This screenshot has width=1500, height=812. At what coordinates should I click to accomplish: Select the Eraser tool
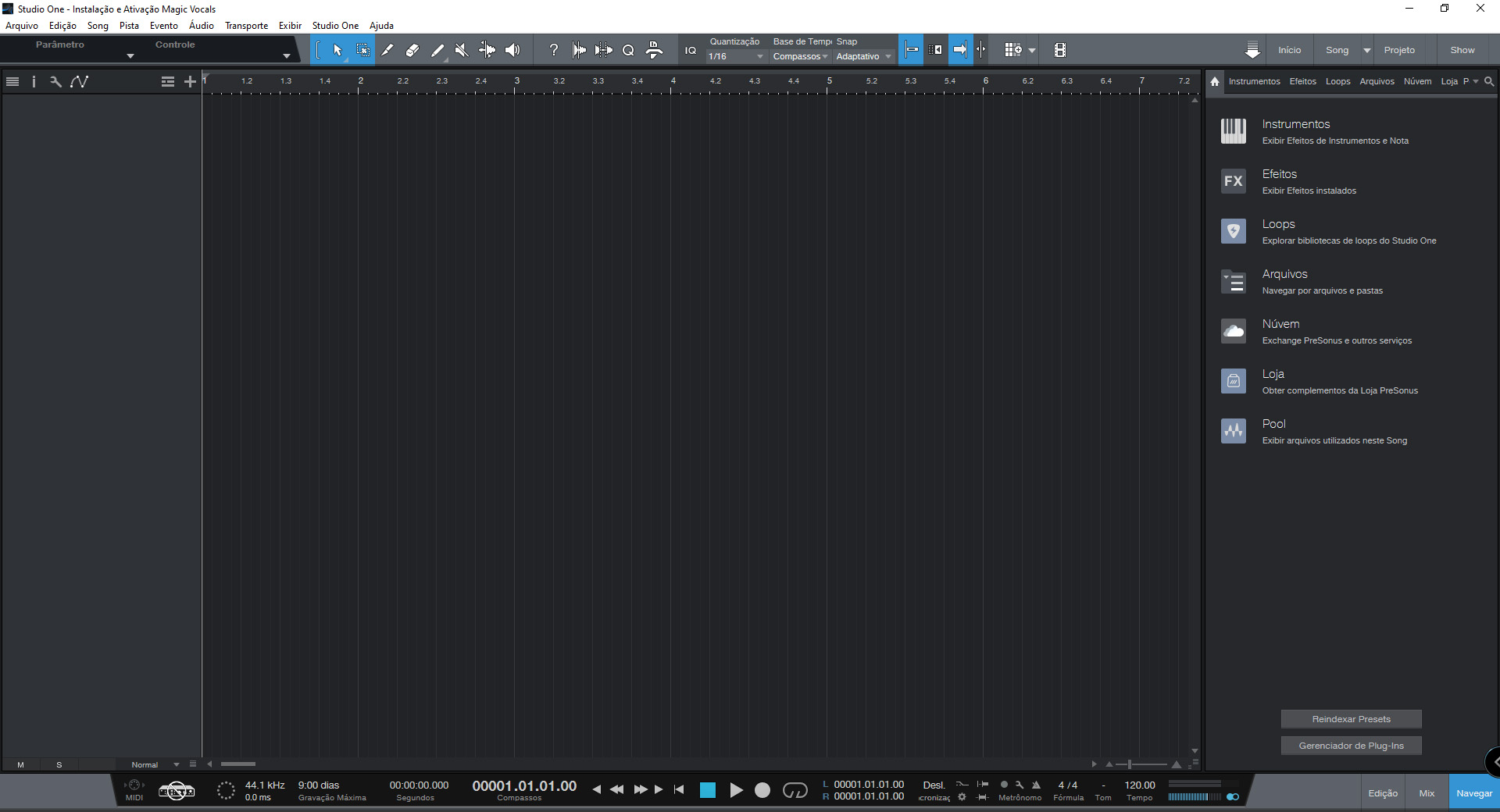point(412,50)
